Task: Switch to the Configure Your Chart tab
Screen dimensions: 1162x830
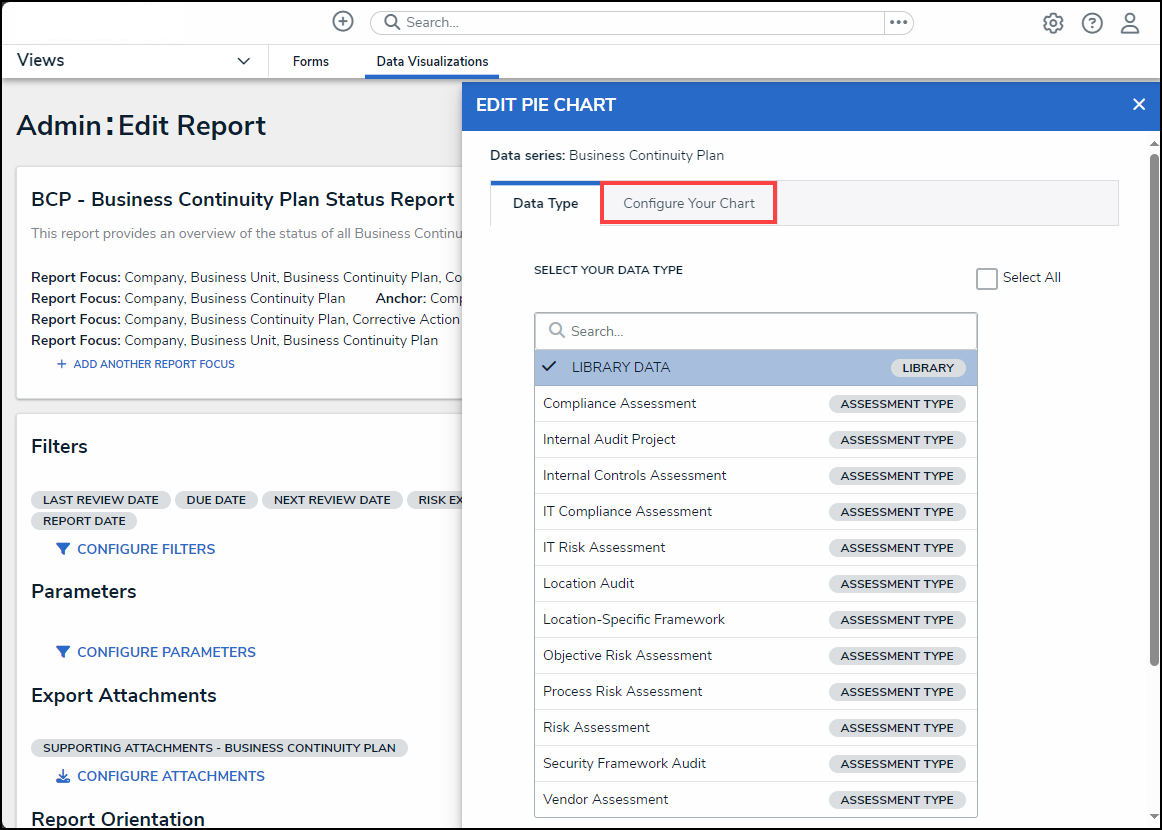Action: click(x=689, y=203)
